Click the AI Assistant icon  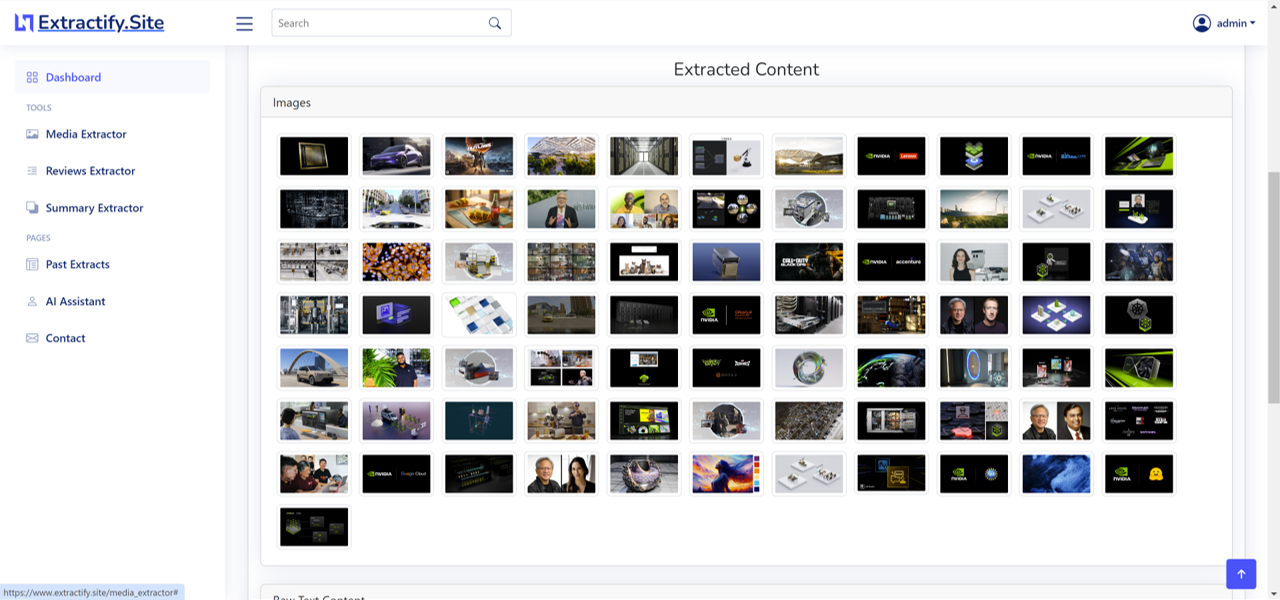tap(31, 301)
